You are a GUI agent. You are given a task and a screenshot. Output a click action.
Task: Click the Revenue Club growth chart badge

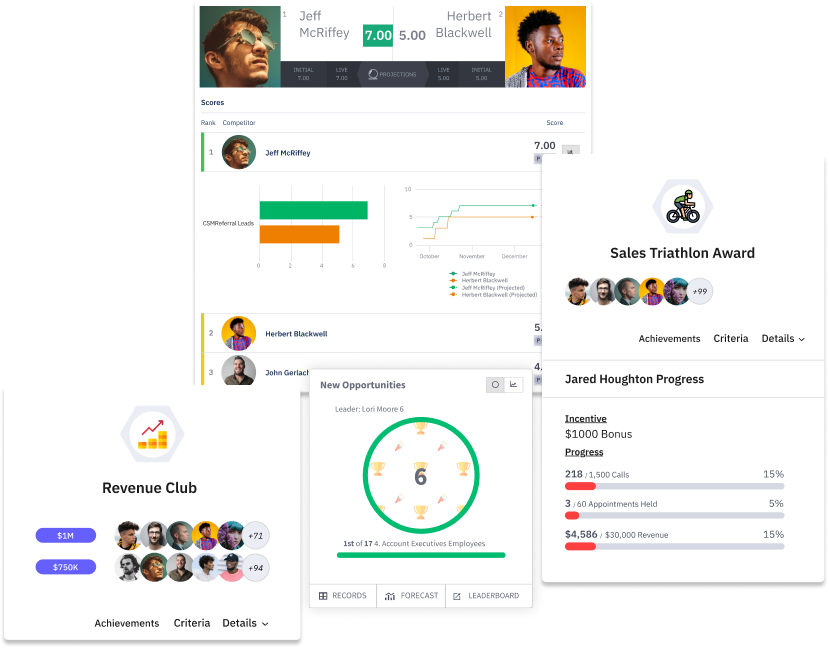click(152, 434)
